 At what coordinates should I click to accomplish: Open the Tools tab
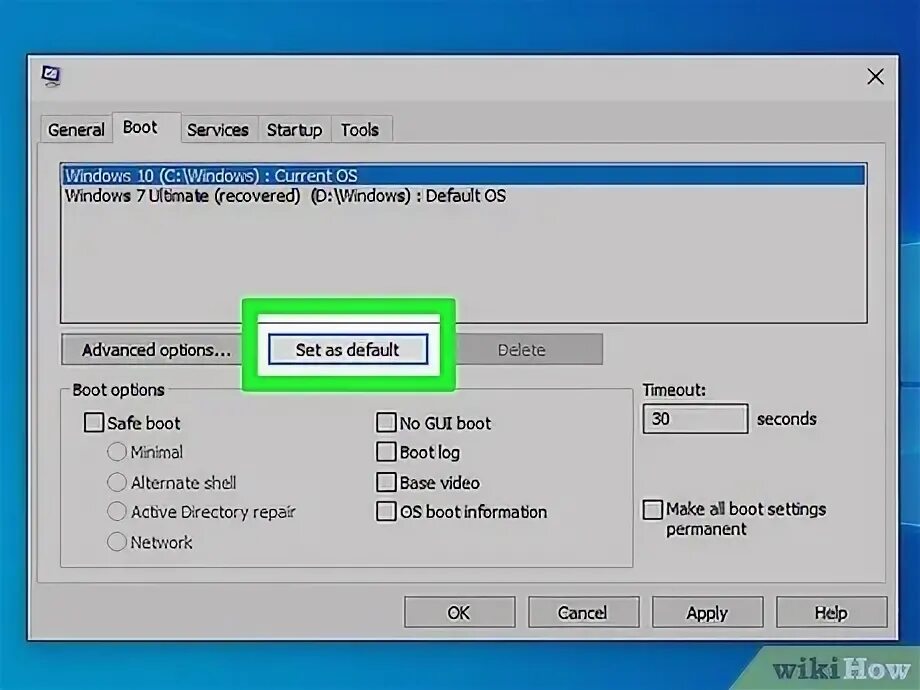coord(360,129)
